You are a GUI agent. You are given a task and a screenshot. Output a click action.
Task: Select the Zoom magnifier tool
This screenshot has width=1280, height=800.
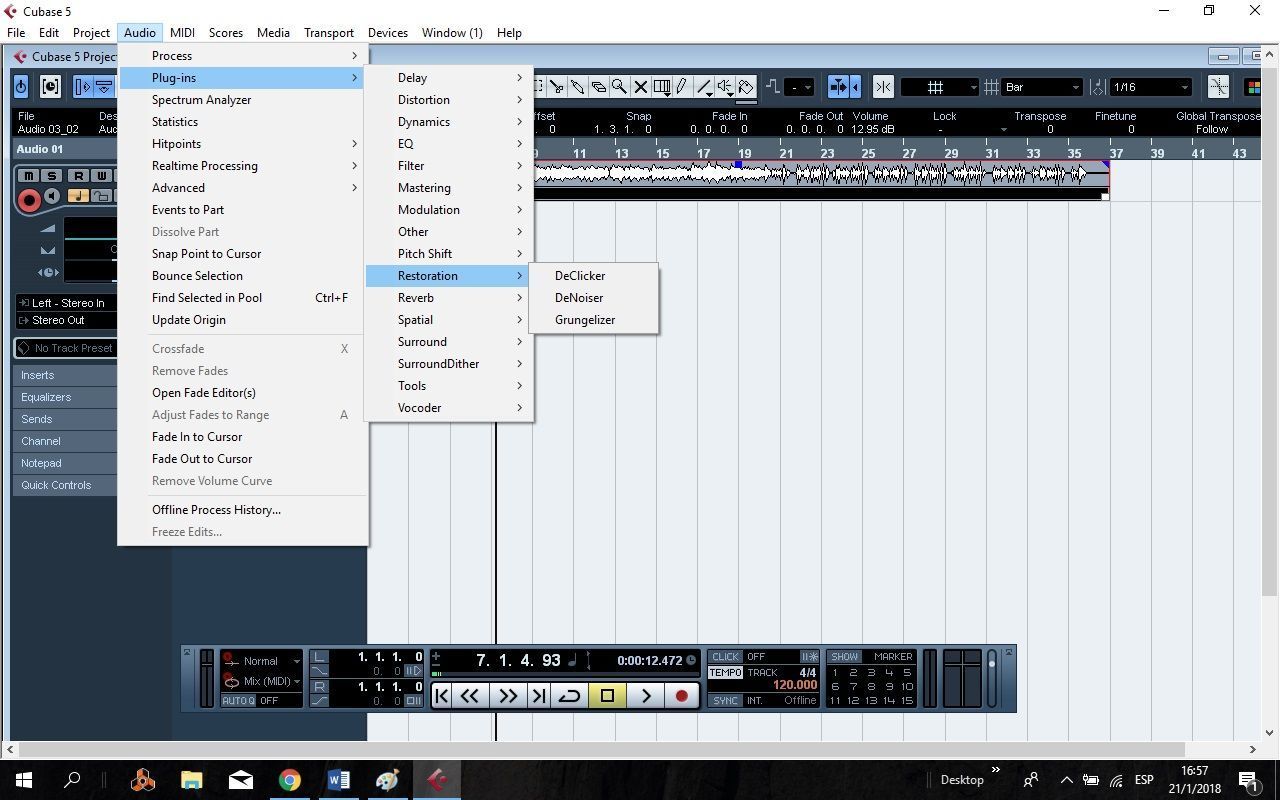pyautogui.click(x=619, y=87)
